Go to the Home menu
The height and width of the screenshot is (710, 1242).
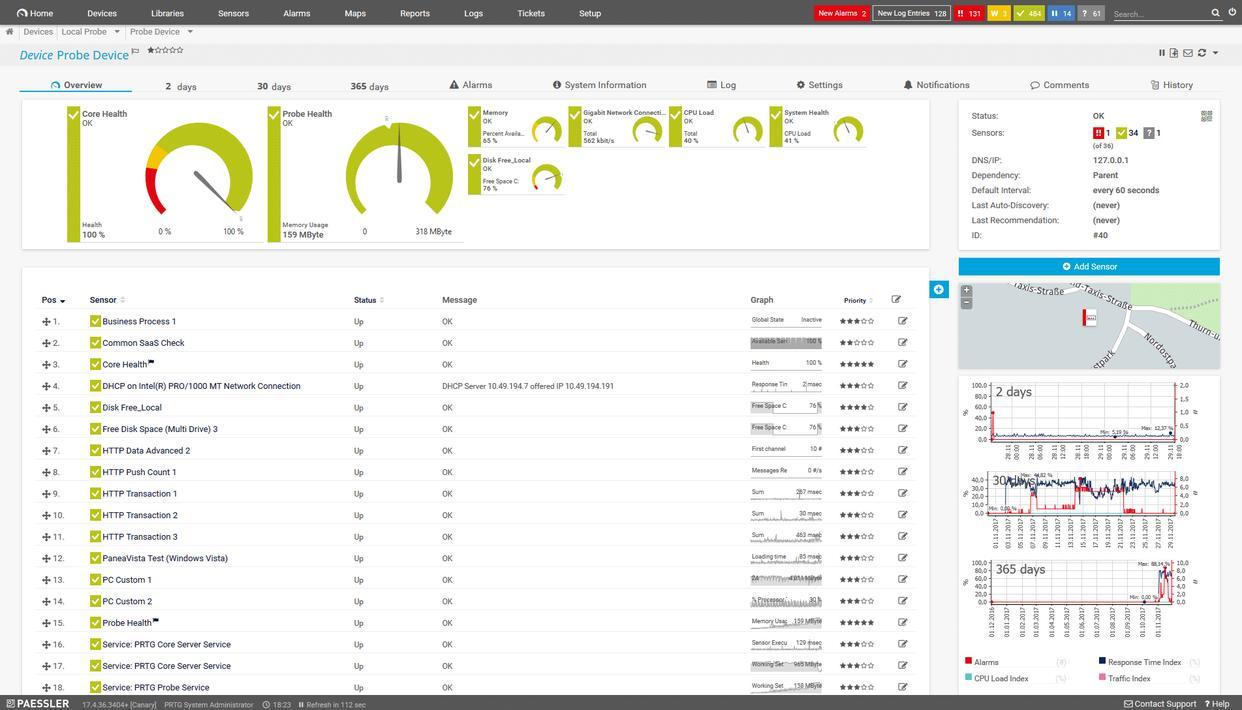[x=35, y=13]
